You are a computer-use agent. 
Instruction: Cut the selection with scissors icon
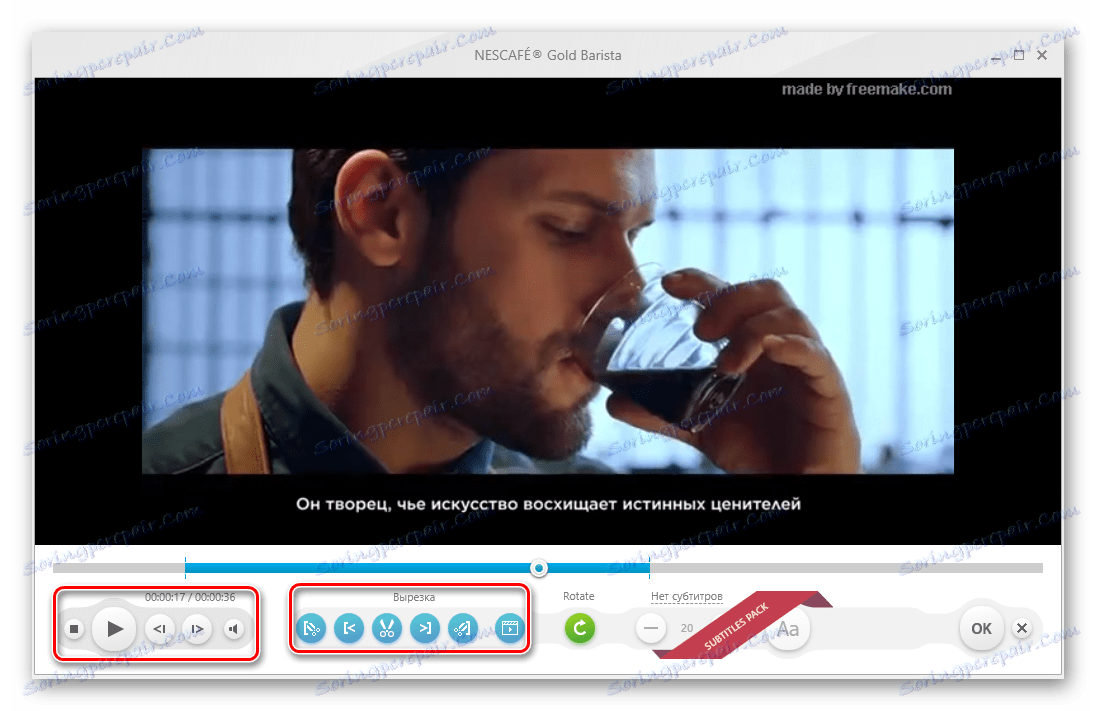pos(387,629)
